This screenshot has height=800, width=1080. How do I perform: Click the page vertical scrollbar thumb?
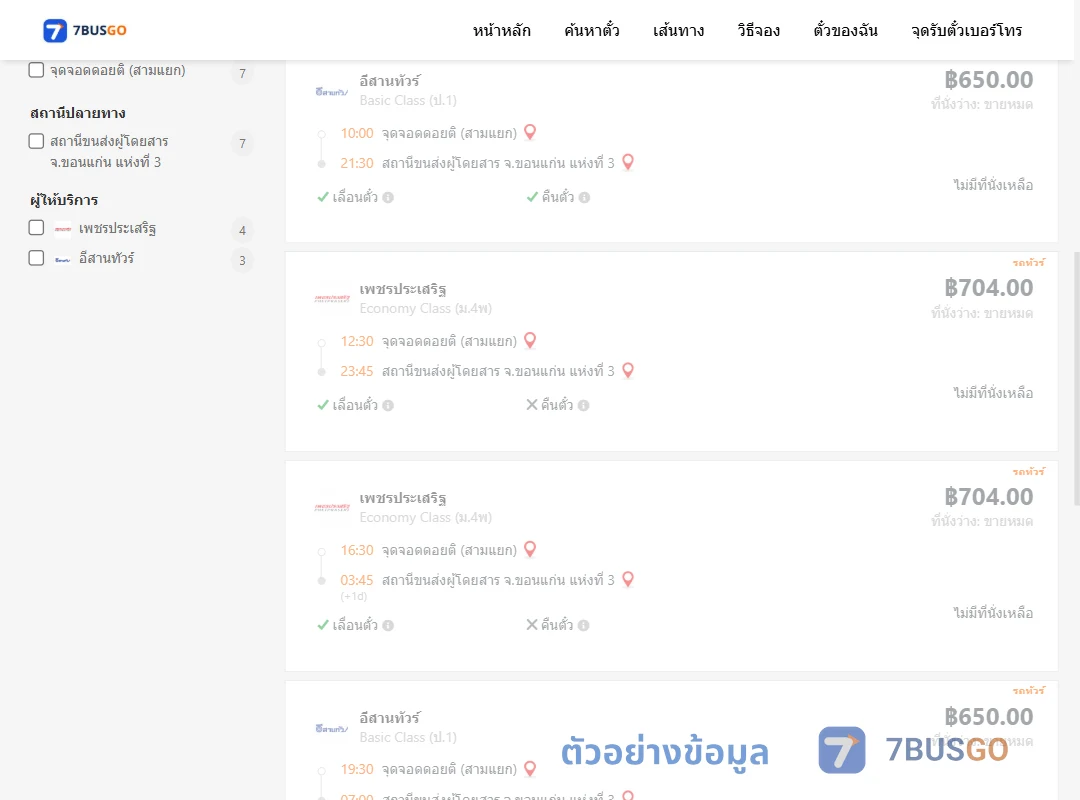coord(1077,379)
